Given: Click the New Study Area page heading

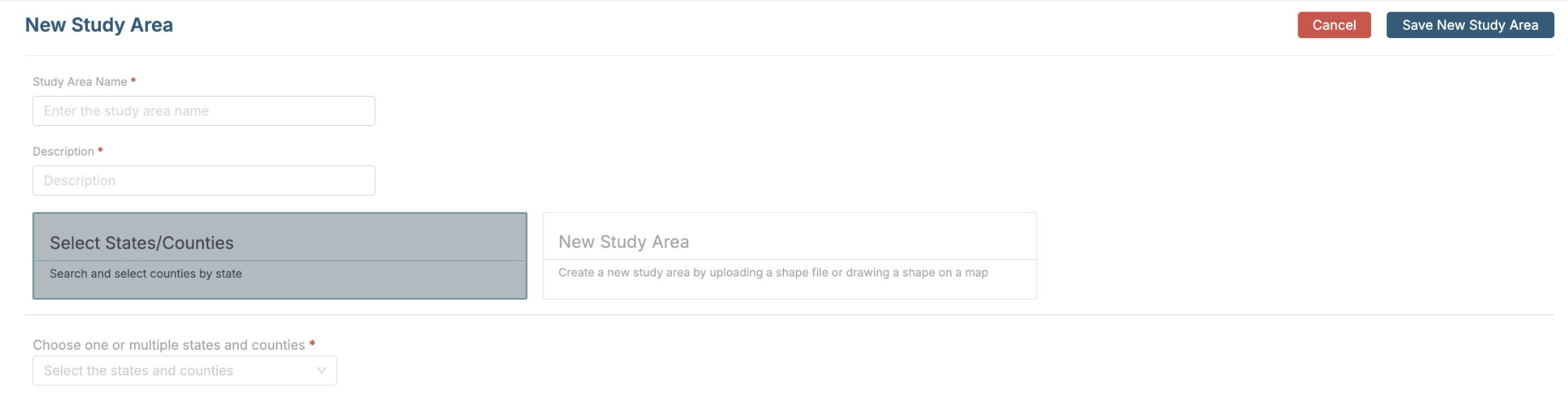Looking at the screenshot, I should 99,25.
